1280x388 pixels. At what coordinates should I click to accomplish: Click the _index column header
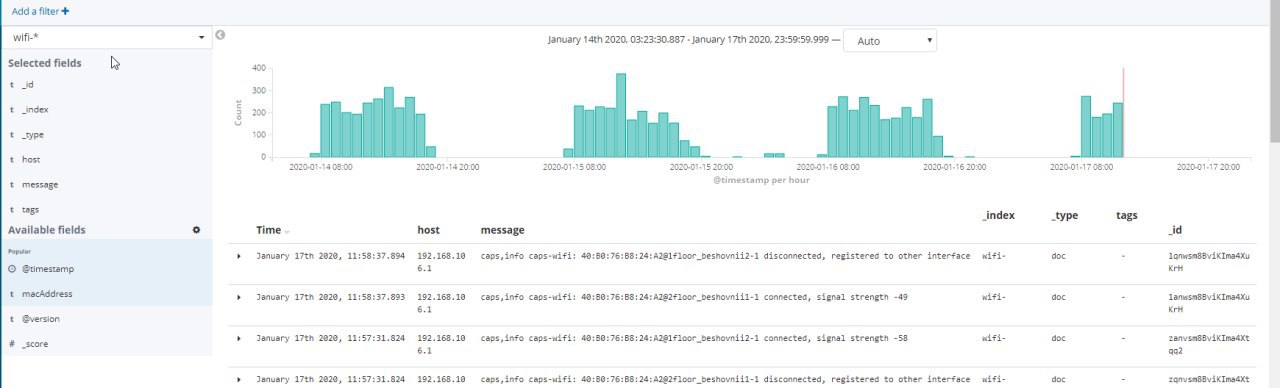point(999,215)
